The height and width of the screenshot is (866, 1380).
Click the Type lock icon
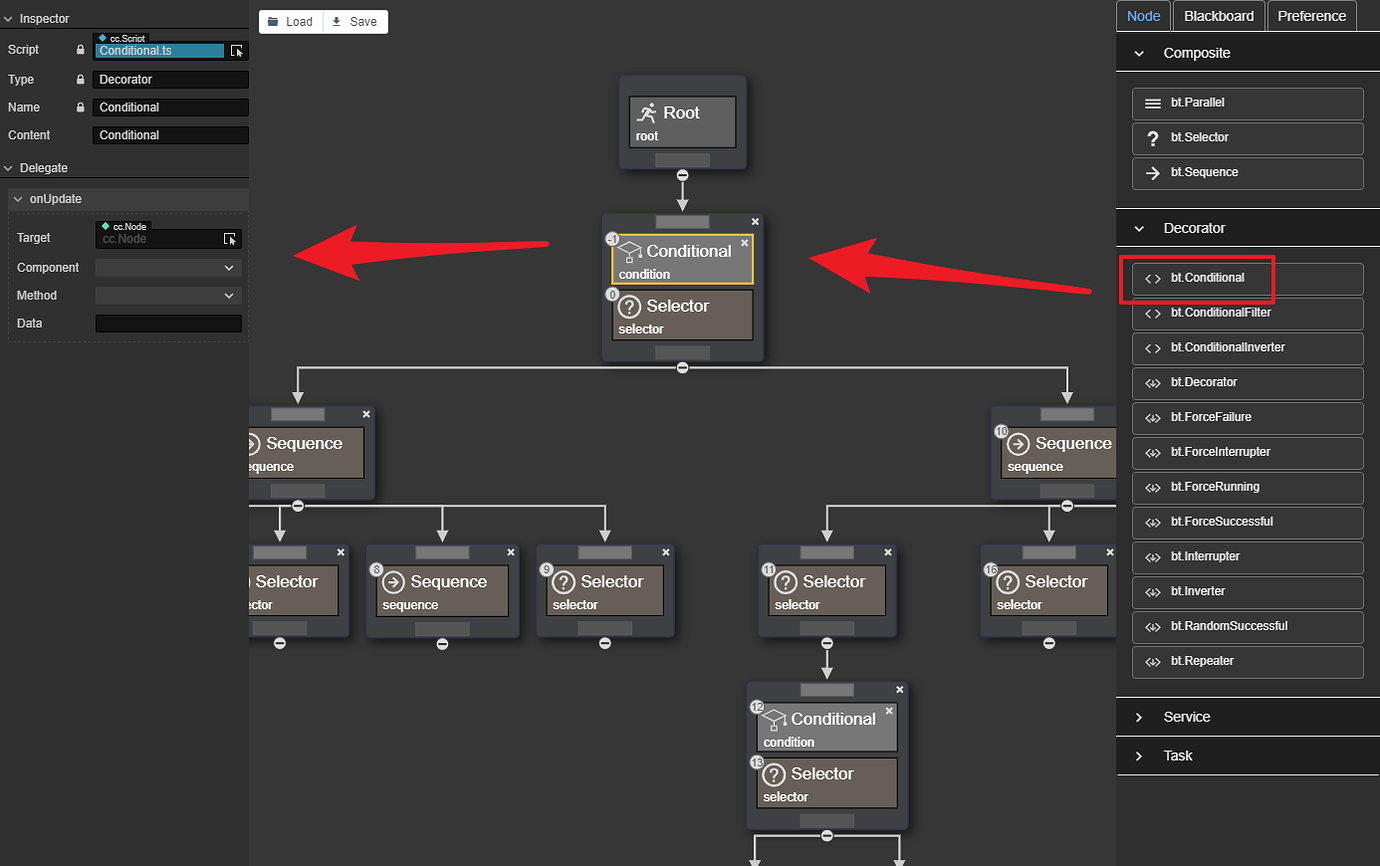click(81, 79)
